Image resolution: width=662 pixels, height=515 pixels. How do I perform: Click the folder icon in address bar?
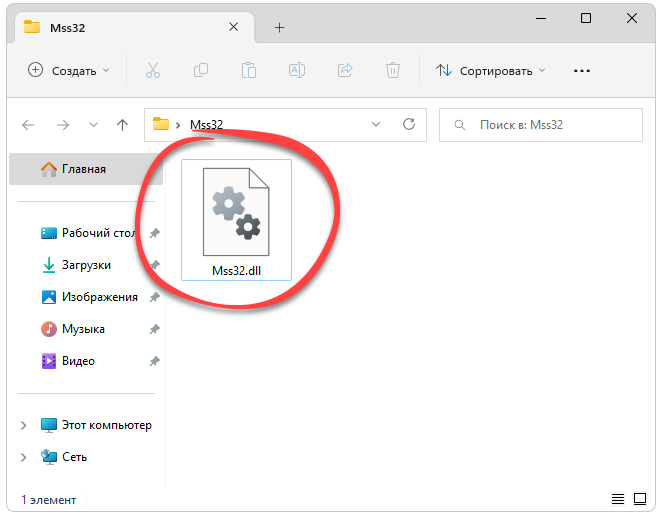pyautogui.click(x=161, y=124)
